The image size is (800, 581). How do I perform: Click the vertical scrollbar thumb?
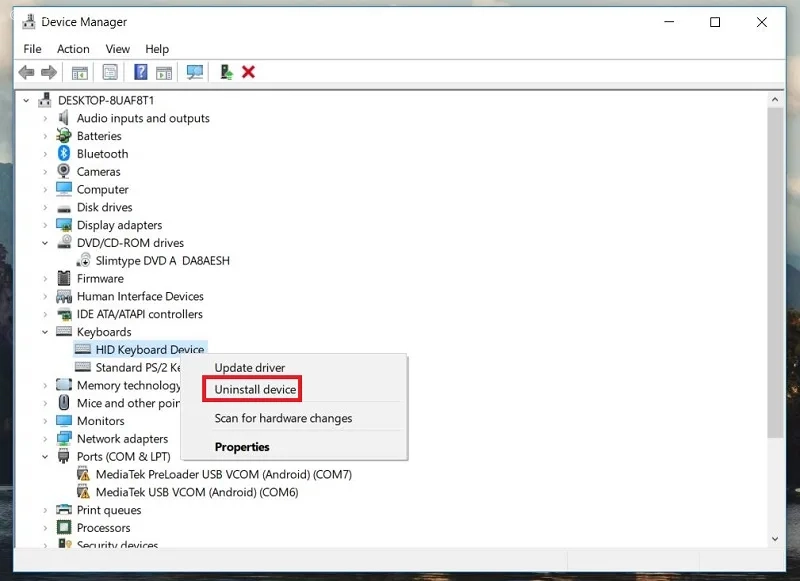[x=775, y=272]
